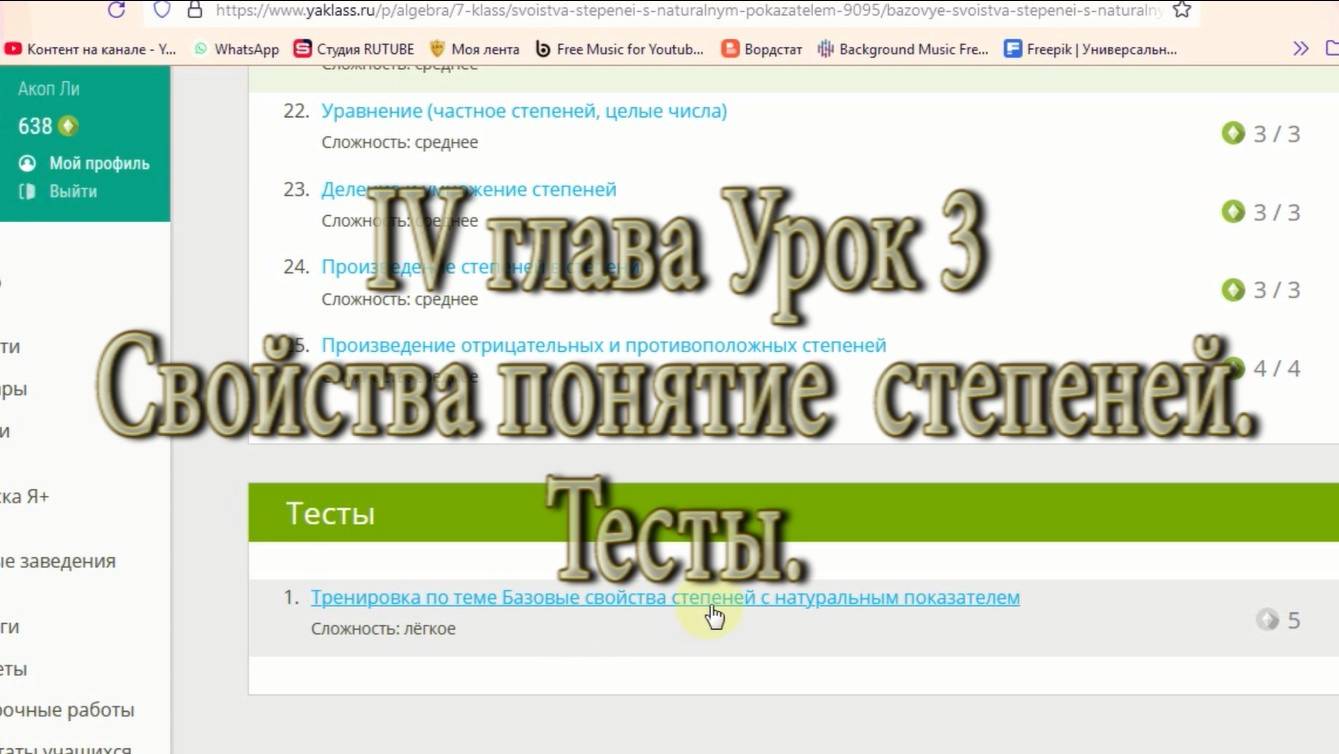Click the Freepik favicon in bookmarks bar
The width and height of the screenshot is (1339, 754).
[1012, 48]
